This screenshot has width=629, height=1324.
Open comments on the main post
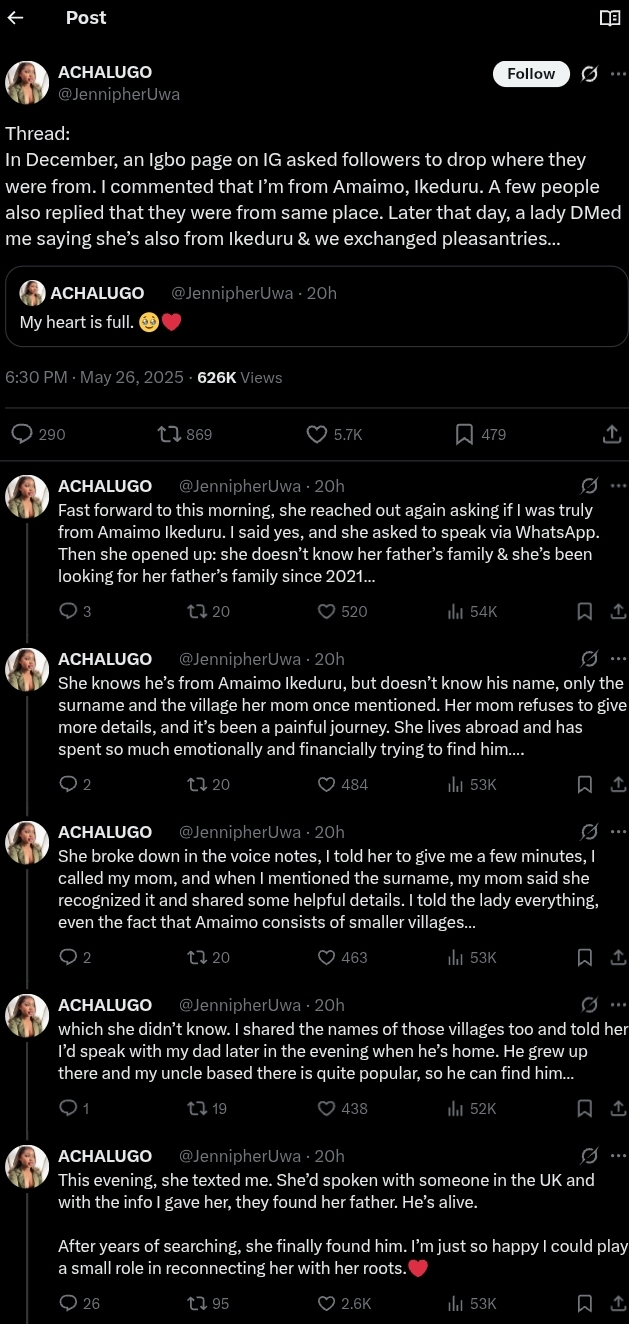coord(22,434)
